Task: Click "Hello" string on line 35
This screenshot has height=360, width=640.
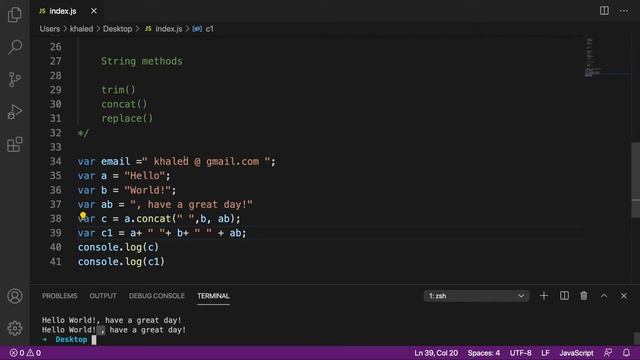Action: 144,176
